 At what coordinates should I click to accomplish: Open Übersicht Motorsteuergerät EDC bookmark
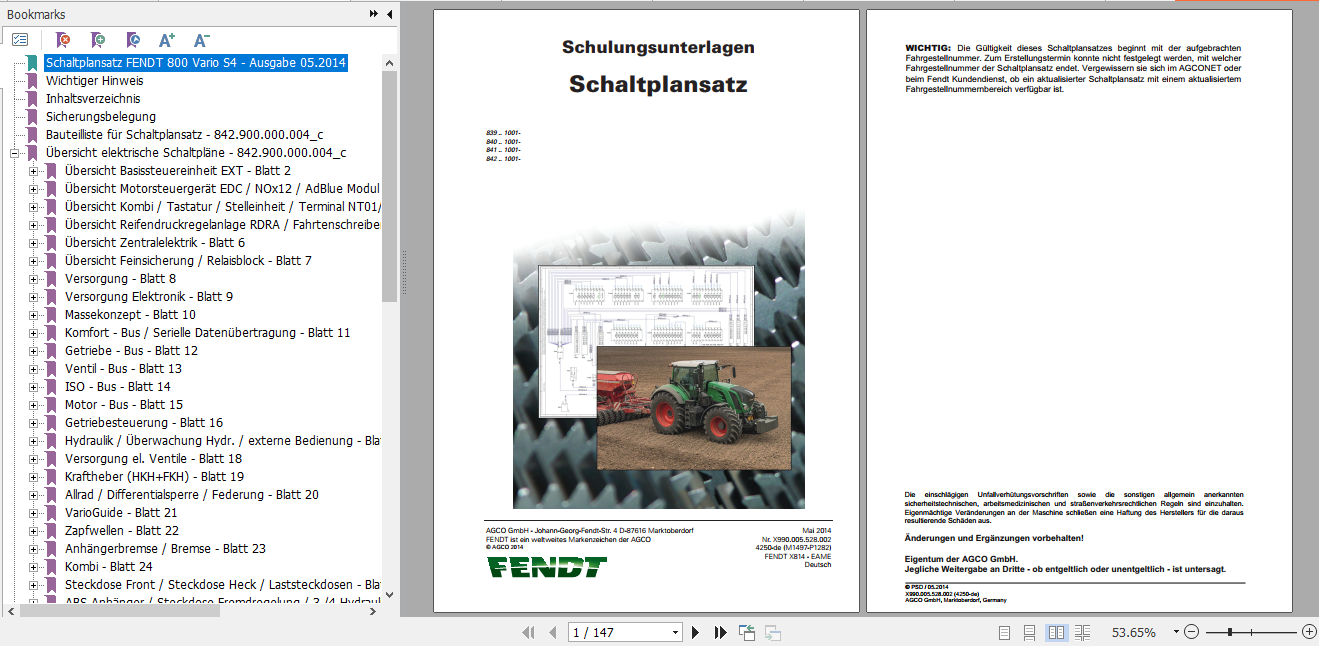coord(222,189)
